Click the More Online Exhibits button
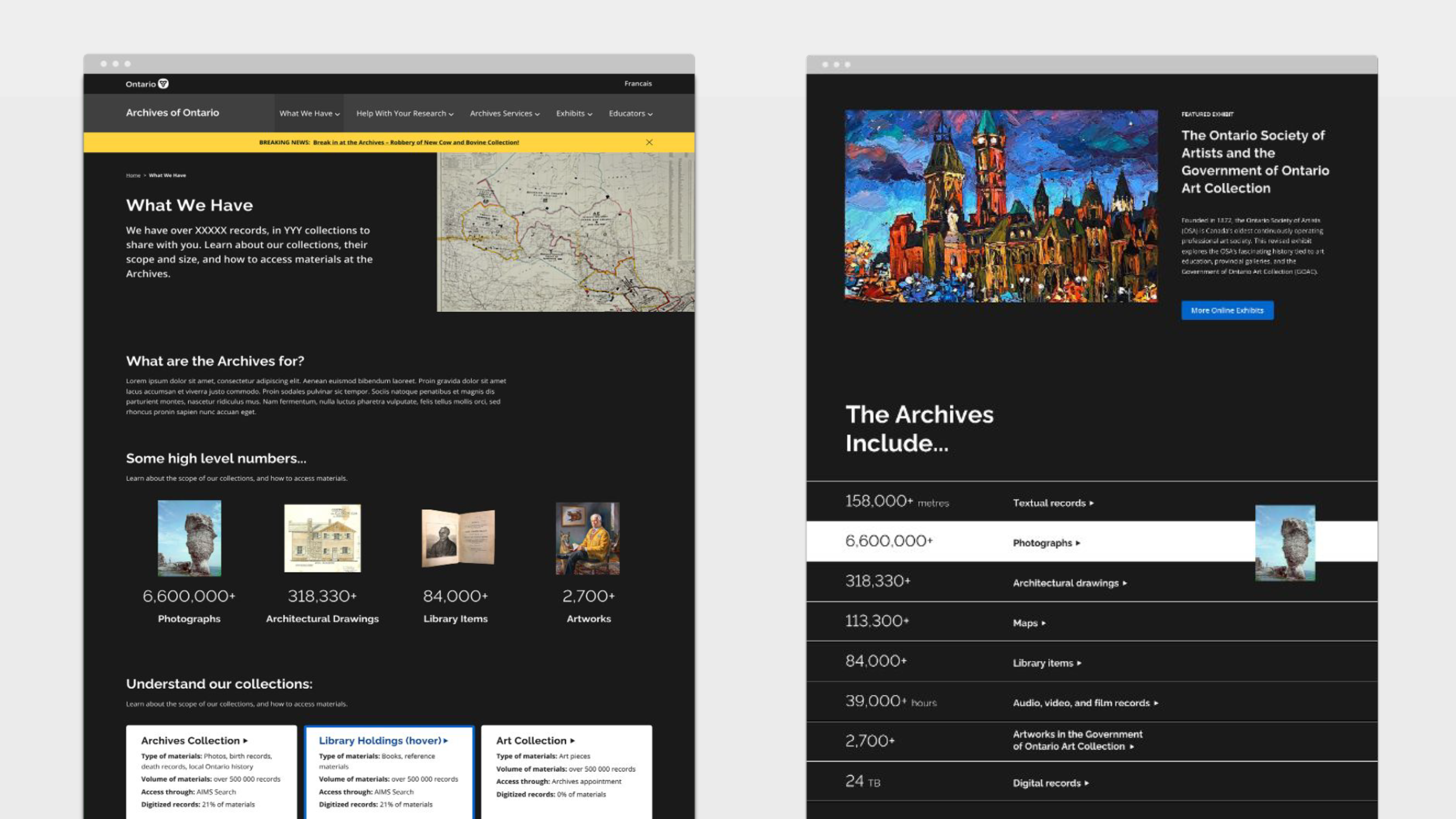The image size is (1456, 819). point(1227,311)
